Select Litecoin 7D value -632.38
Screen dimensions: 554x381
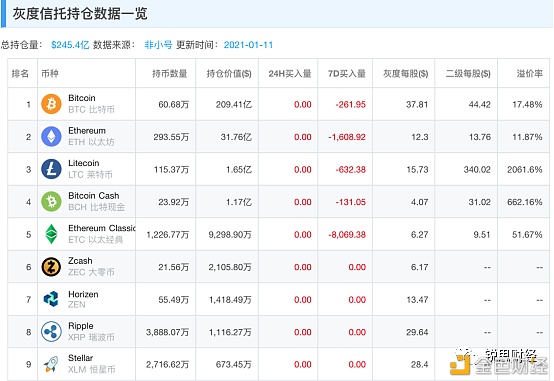pyautogui.click(x=350, y=170)
